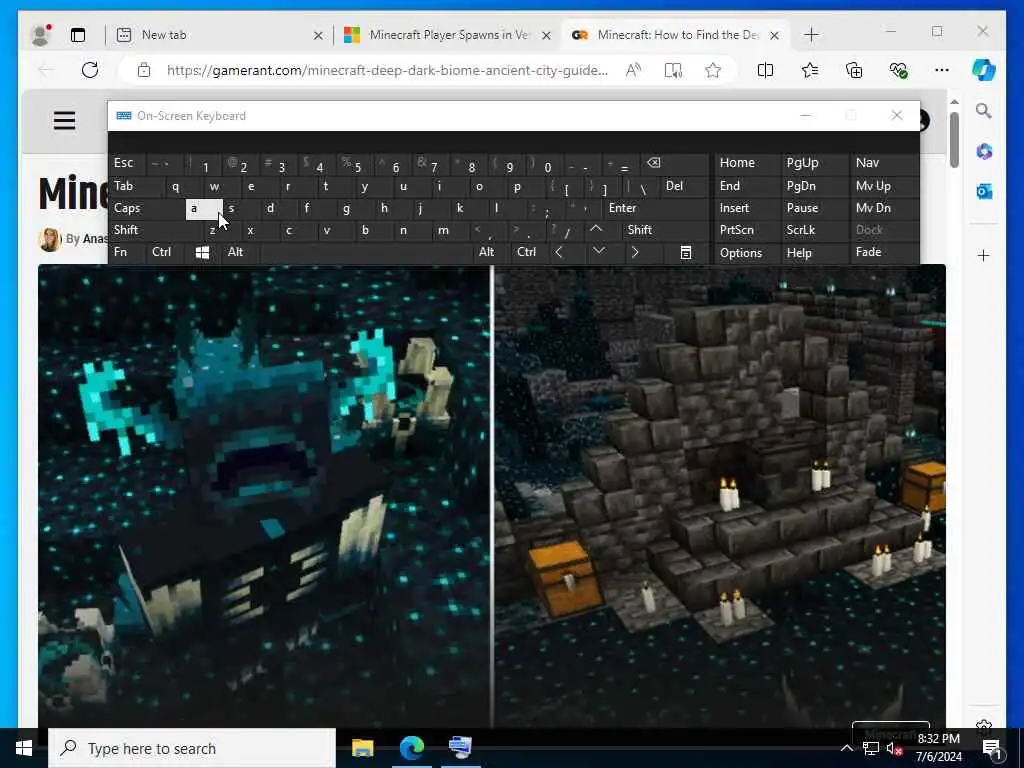Toggle the Caps key on keyboard

click(x=147, y=208)
